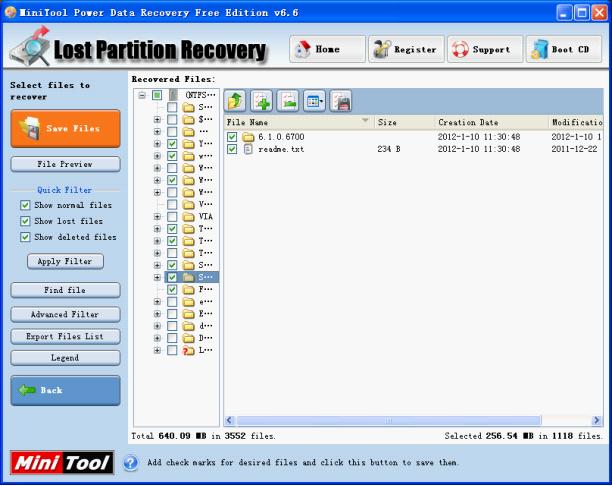Uncheck the 6.1.0.6700 folder checkbox
Screen dimensions: 612x486
tap(232, 137)
